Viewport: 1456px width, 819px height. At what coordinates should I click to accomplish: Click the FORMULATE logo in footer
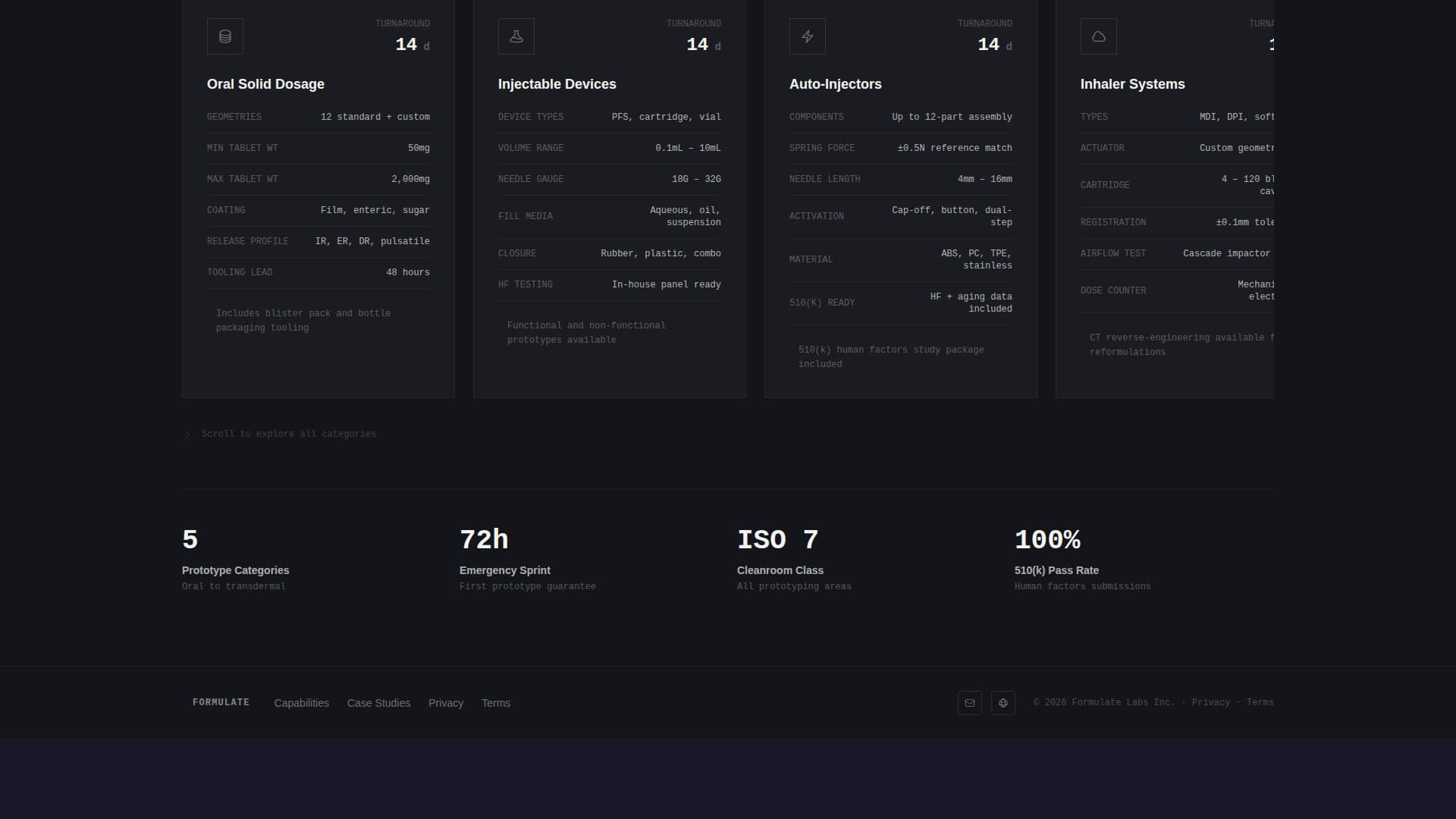pyautogui.click(x=221, y=702)
